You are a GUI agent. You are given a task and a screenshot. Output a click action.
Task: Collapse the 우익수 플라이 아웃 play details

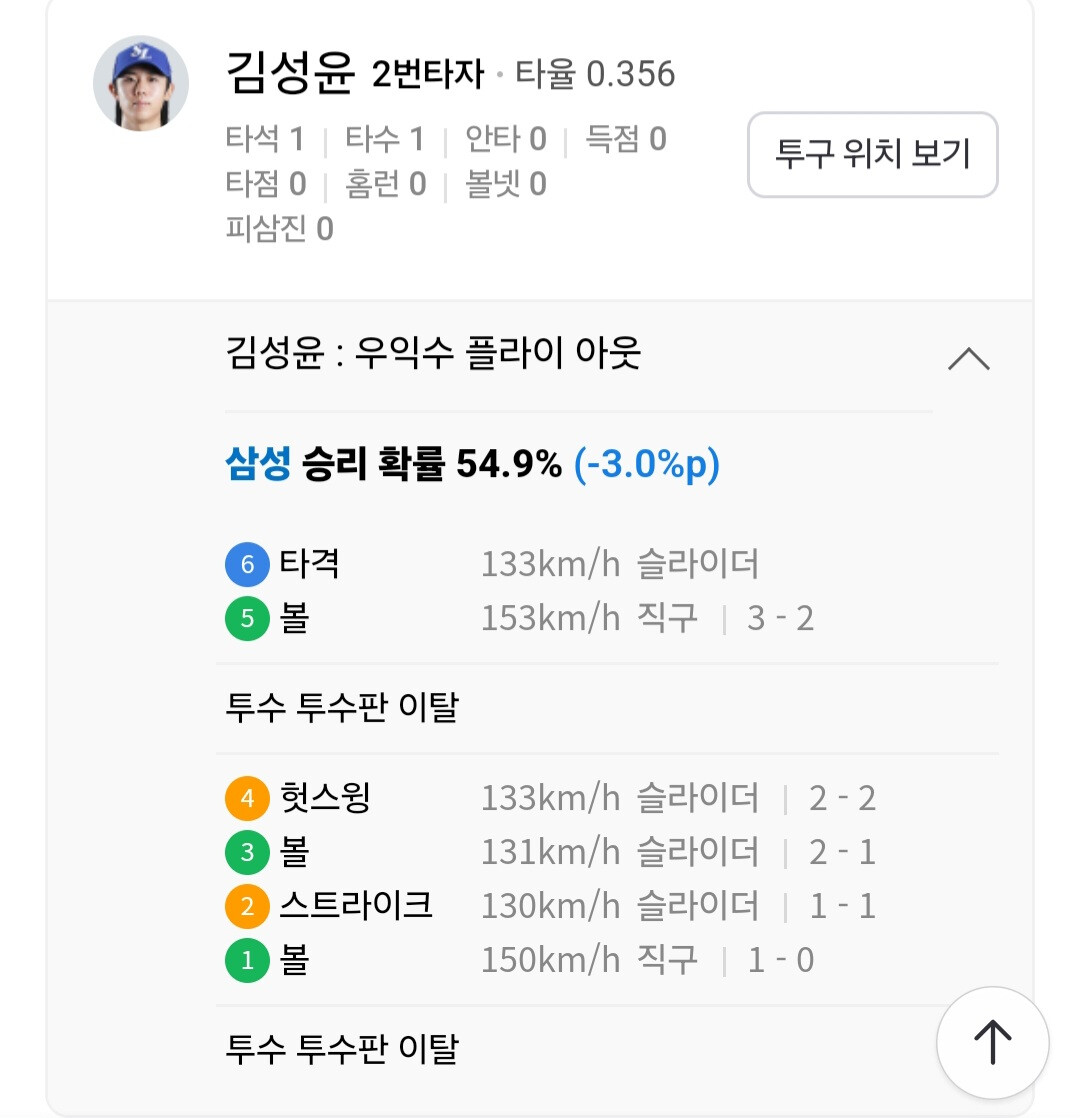coord(968,357)
